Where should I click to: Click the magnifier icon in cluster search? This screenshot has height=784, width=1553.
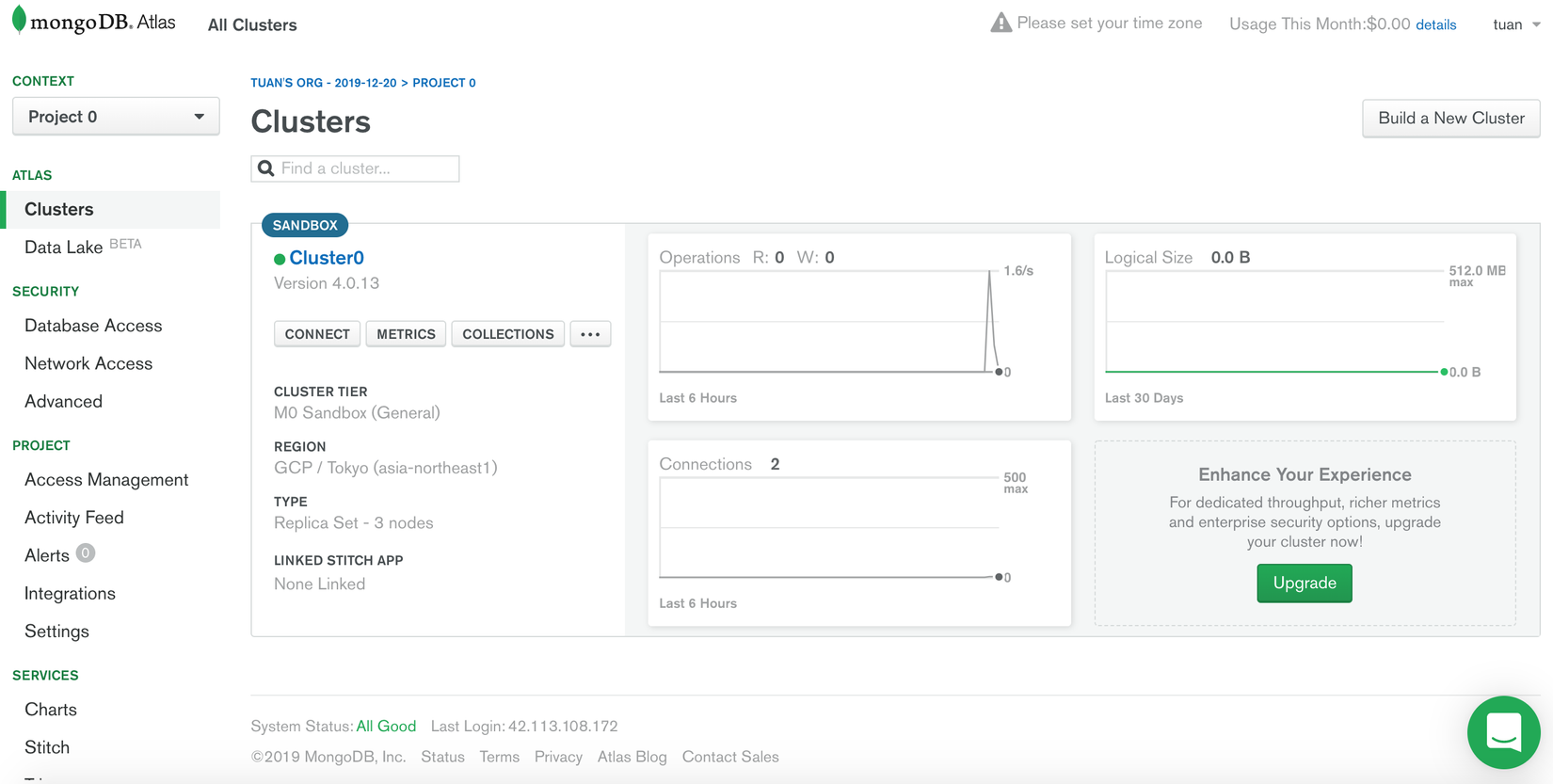(266, 168)
